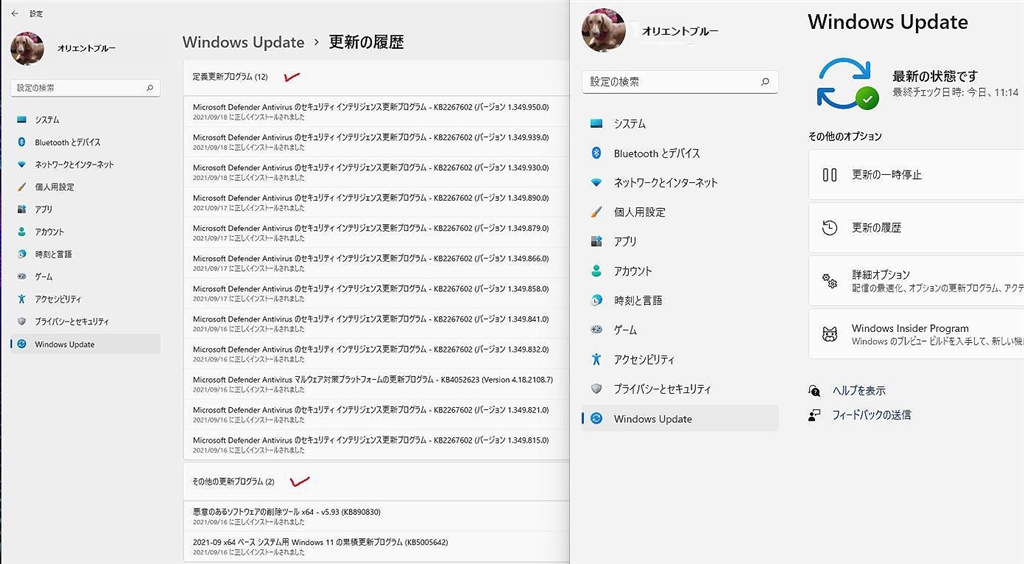Click the アクセシビリティ icon in the left sidebar
Screen dimensions: 1024x564
click(x=22, y=299)
